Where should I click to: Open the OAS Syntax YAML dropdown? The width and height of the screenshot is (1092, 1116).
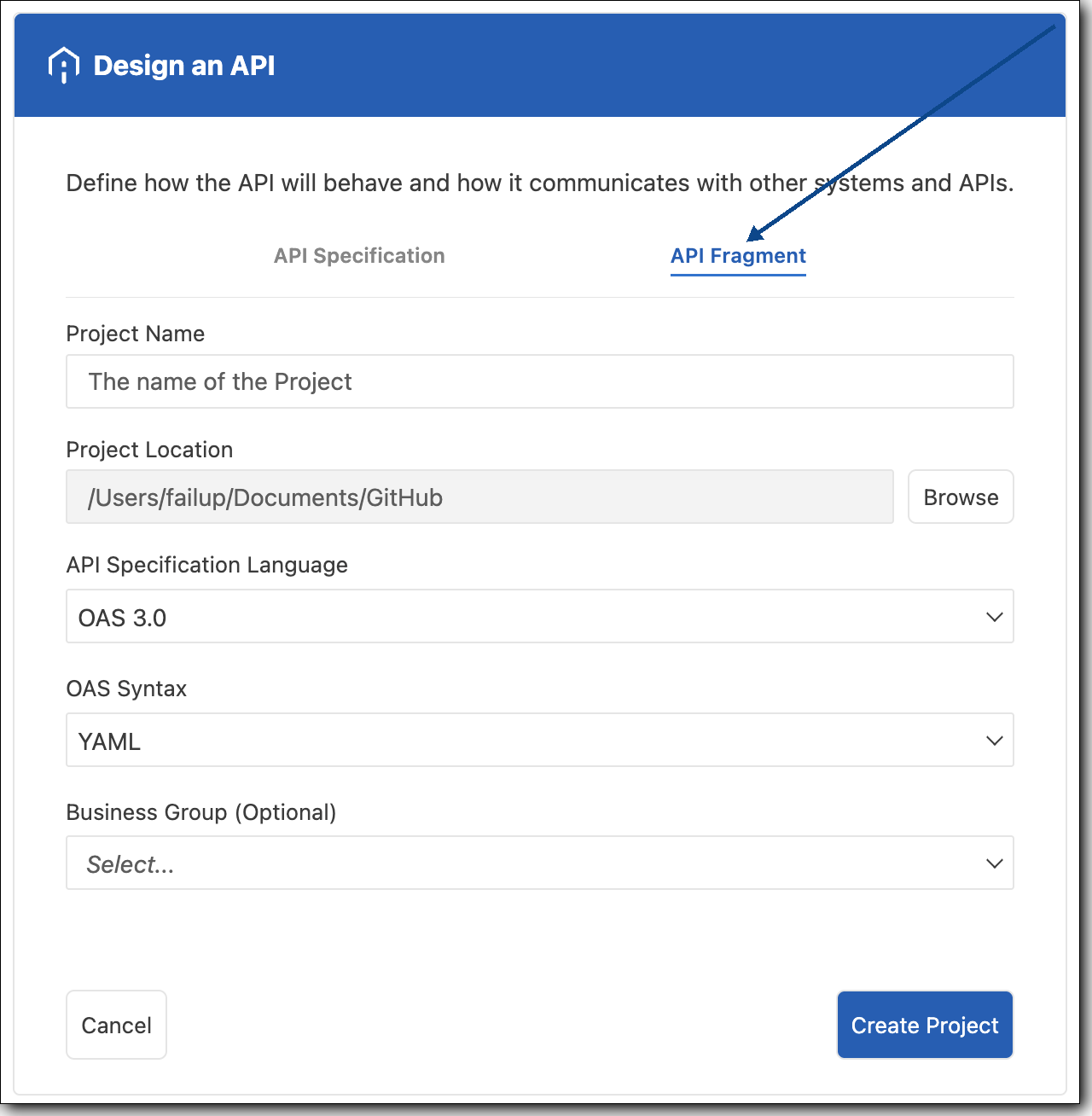coord(539,740)
